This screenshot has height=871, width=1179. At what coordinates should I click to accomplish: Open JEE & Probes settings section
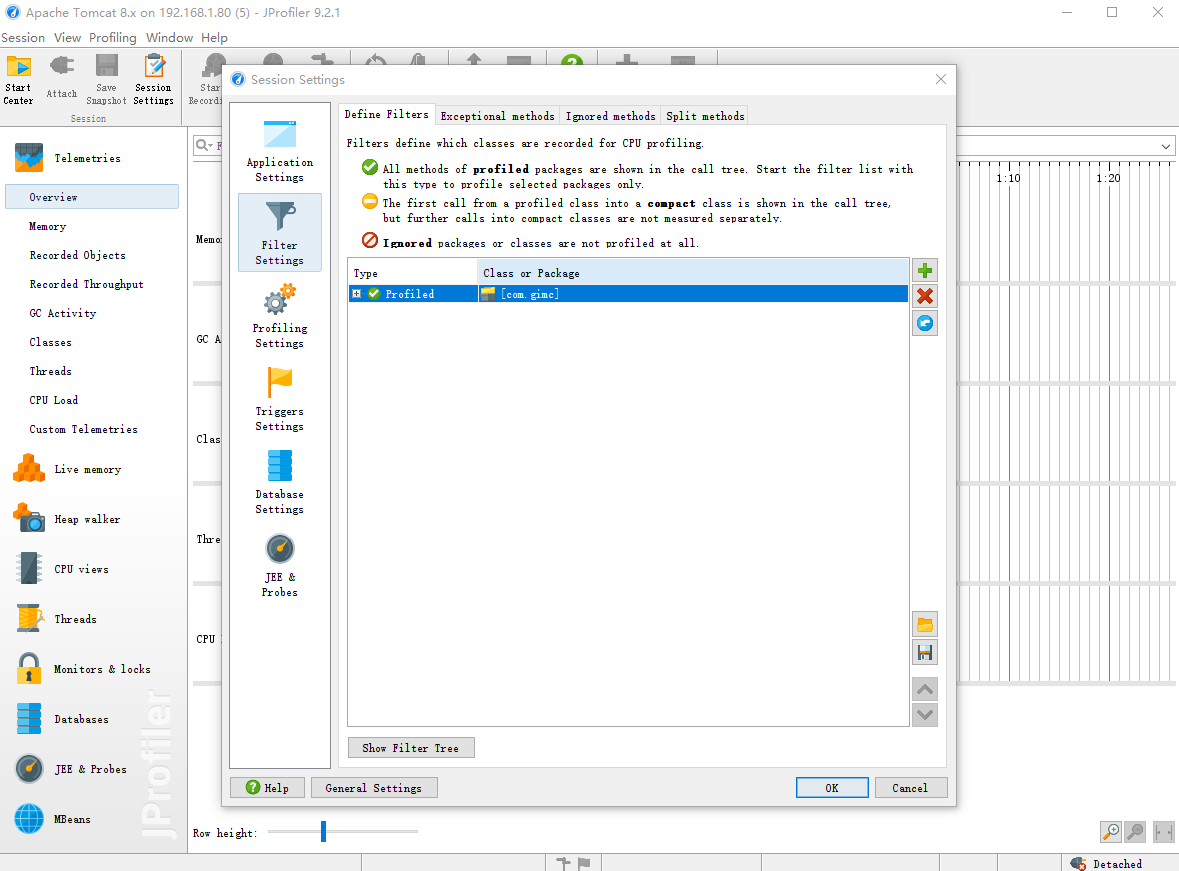tap(280, 564)
